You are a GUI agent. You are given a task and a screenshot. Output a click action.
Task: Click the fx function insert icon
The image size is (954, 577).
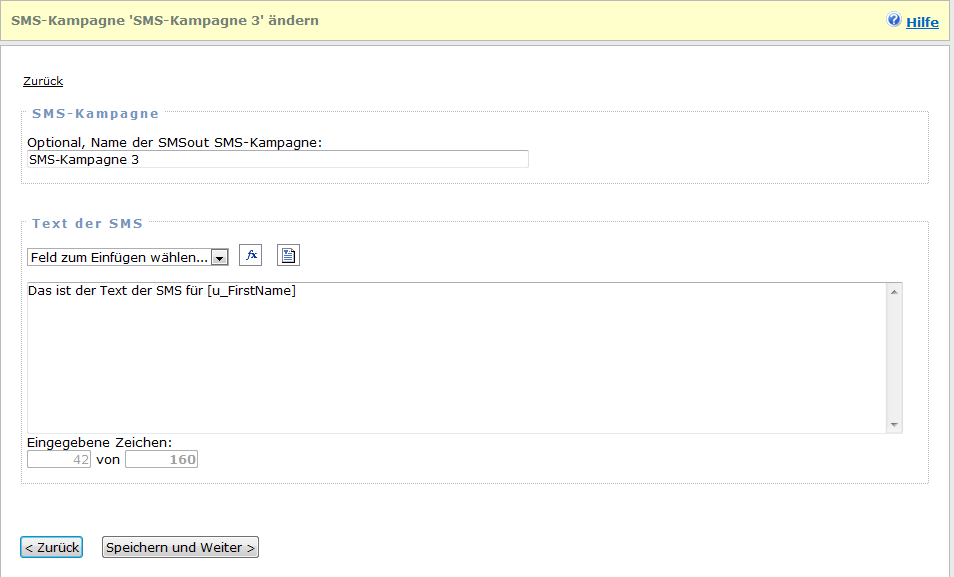tap(250, 256)
